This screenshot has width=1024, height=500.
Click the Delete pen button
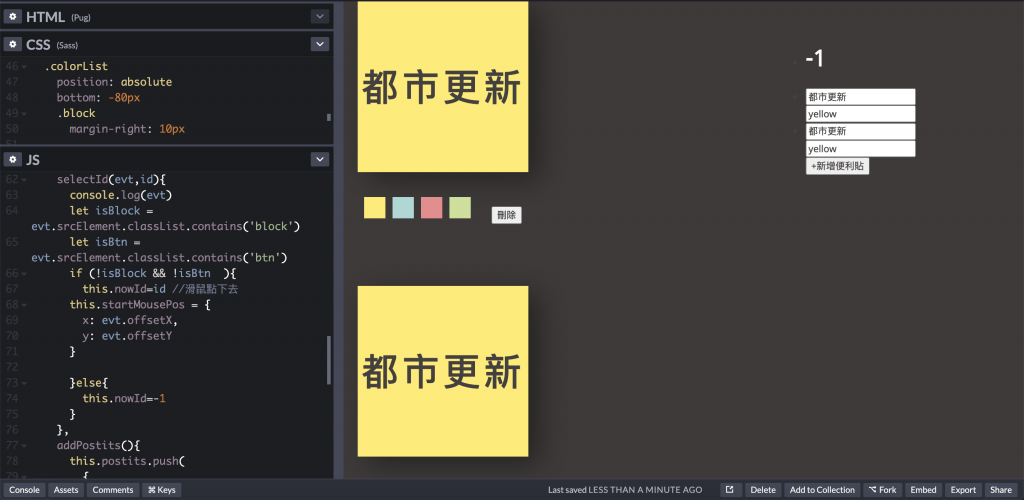click(763, 490)
